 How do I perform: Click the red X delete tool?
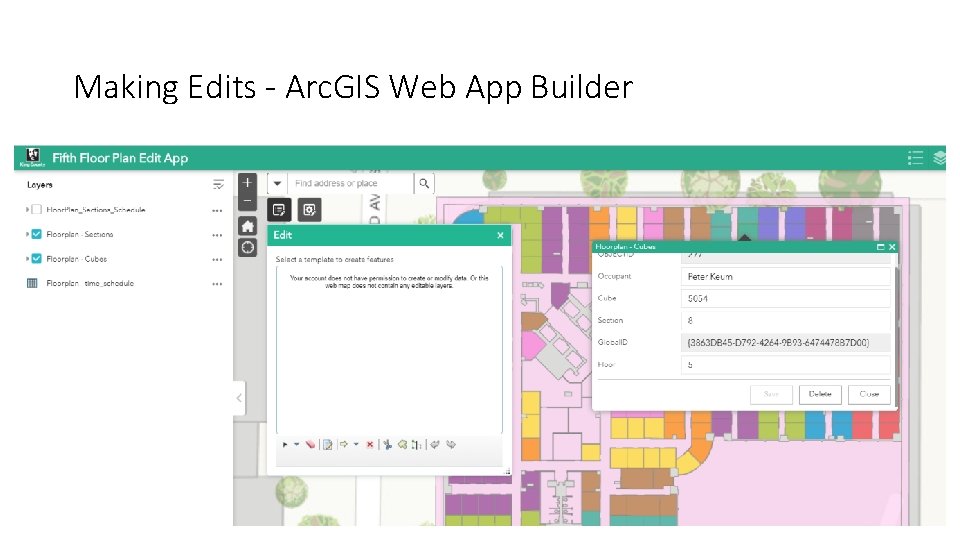point(370,444)
